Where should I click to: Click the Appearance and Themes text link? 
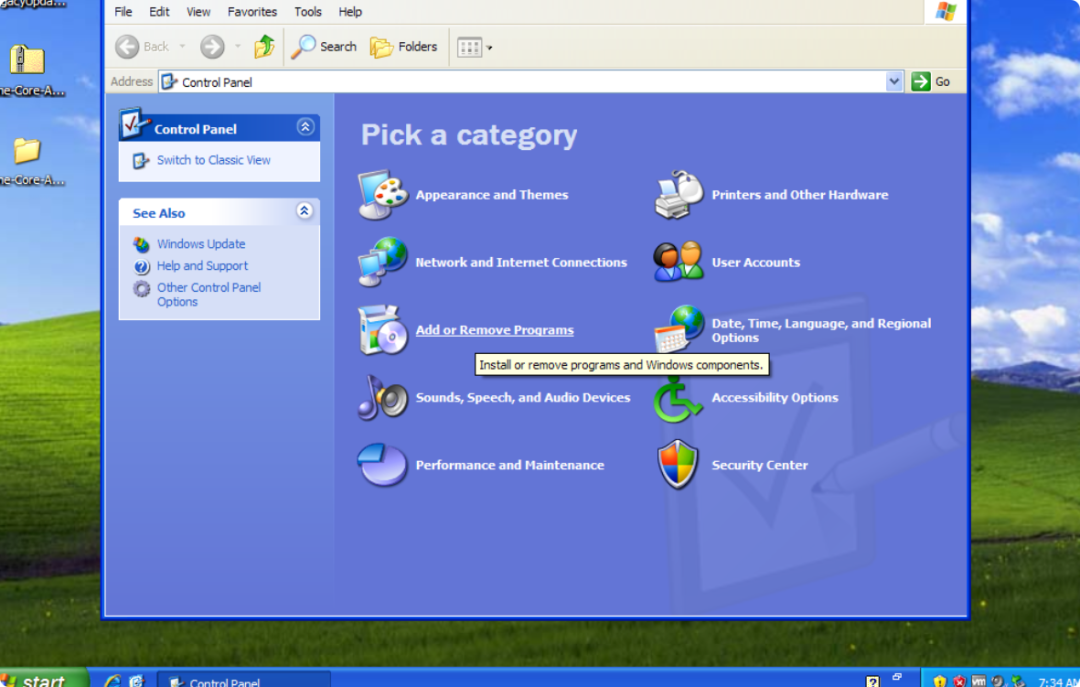tap(492, 195)
